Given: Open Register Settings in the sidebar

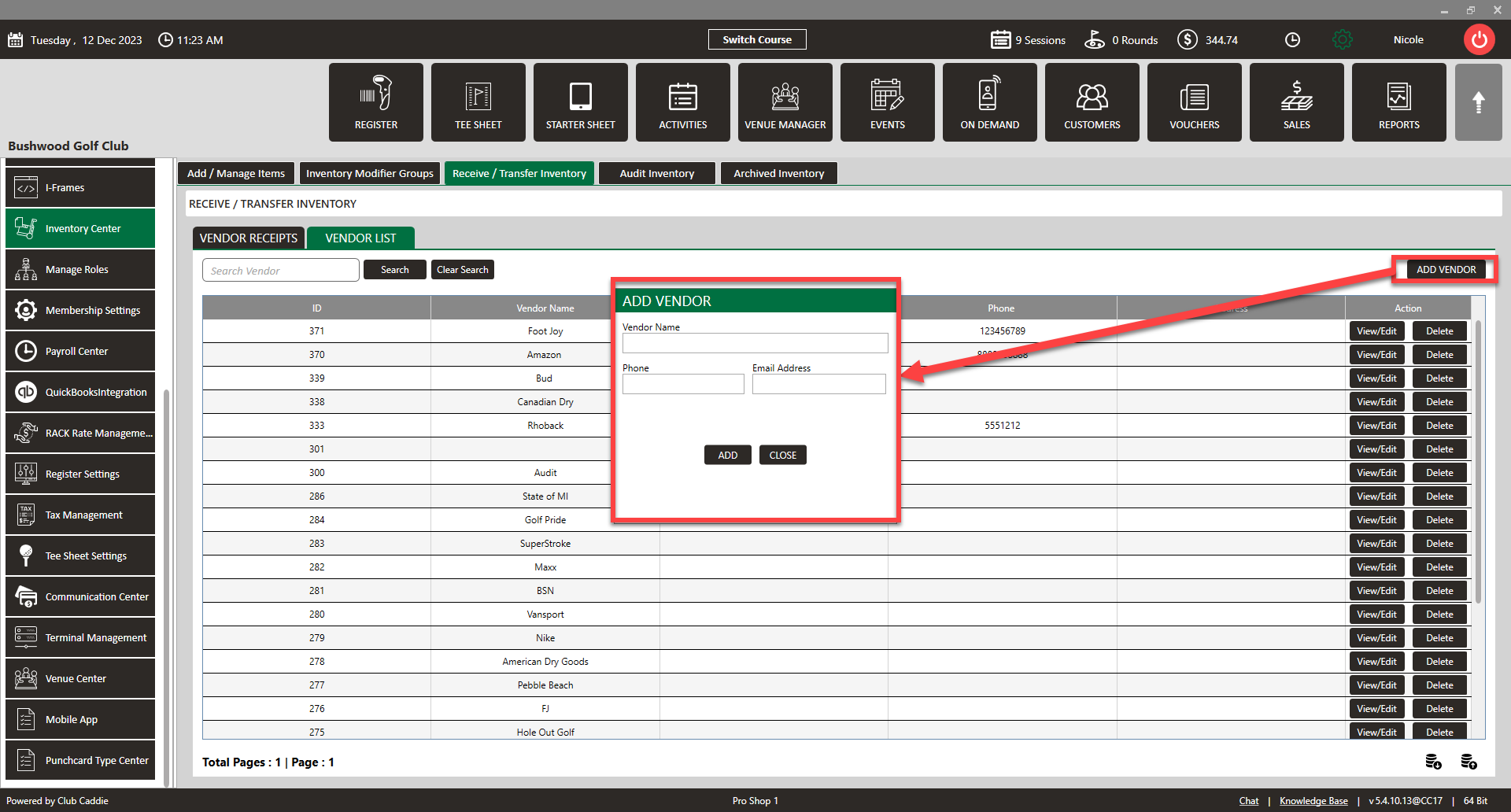Looking at the screenshot, I should [80, 474].
